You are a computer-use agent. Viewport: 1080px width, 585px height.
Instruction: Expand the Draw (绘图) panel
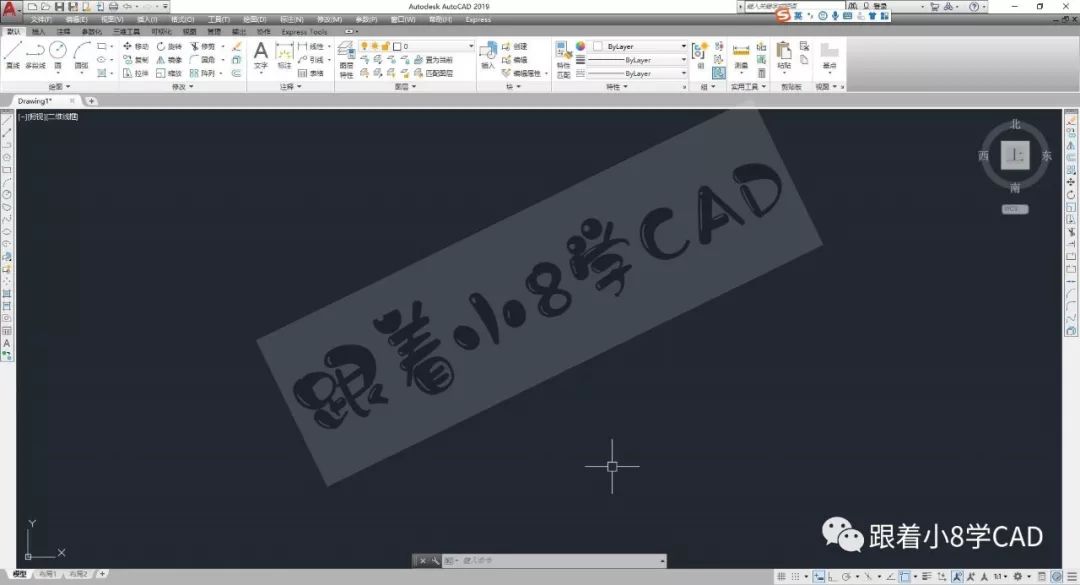[60, 87]
